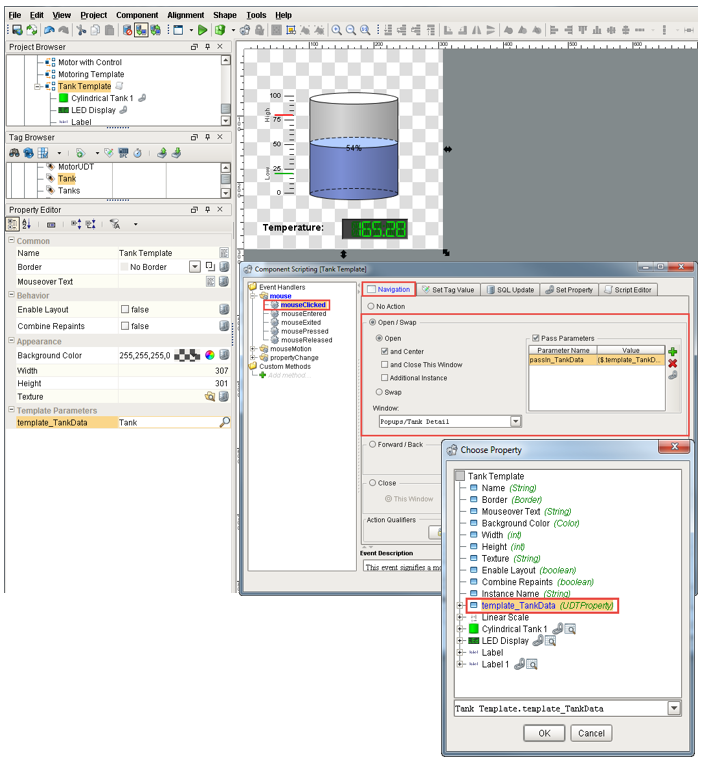Click the binding icon for Enable Layout
The height and width of the screenshot is (766, 701).
[224, 309]
